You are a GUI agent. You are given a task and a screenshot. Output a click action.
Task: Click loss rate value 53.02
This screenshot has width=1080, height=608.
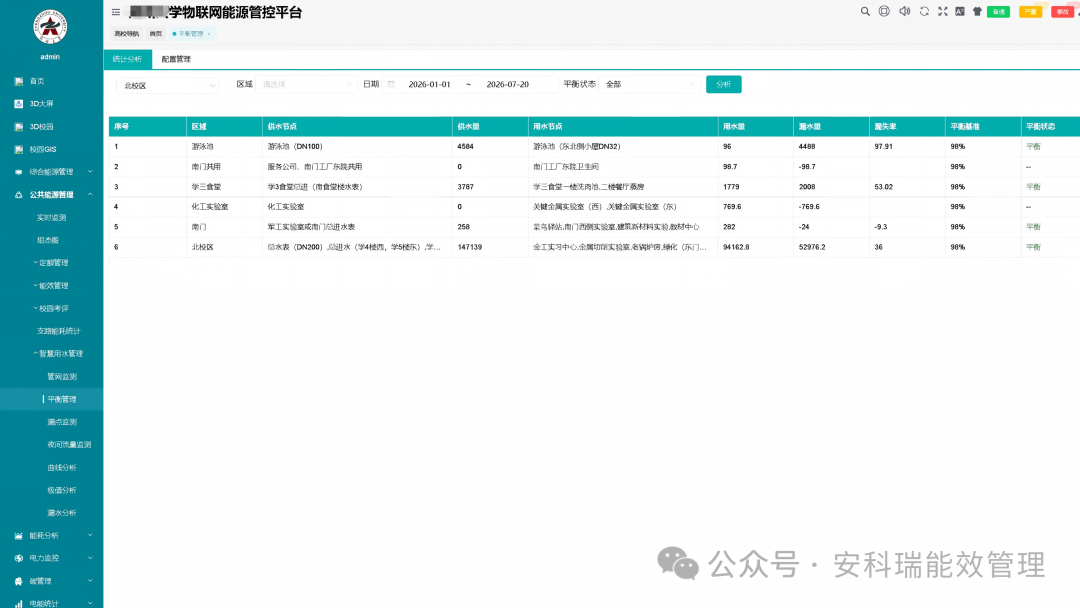[x=884, y=187]
